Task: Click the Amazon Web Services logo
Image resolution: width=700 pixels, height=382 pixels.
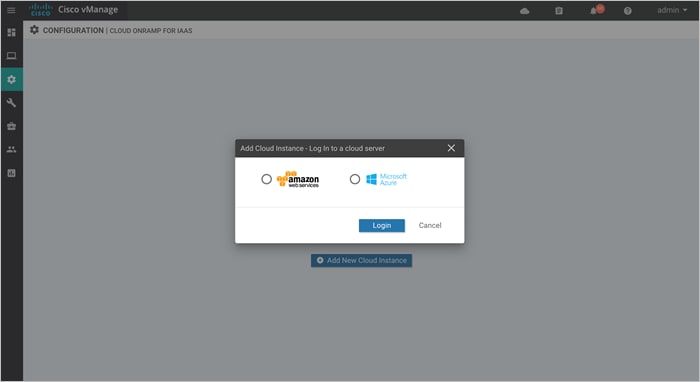Action: (298, 179)
